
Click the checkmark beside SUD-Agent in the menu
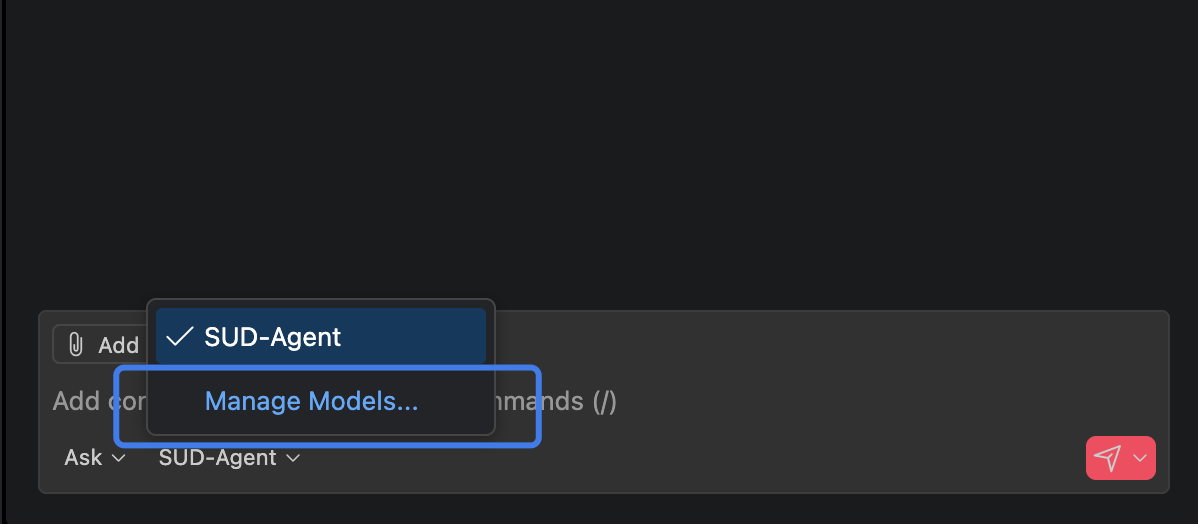click(x=179, y=337)
